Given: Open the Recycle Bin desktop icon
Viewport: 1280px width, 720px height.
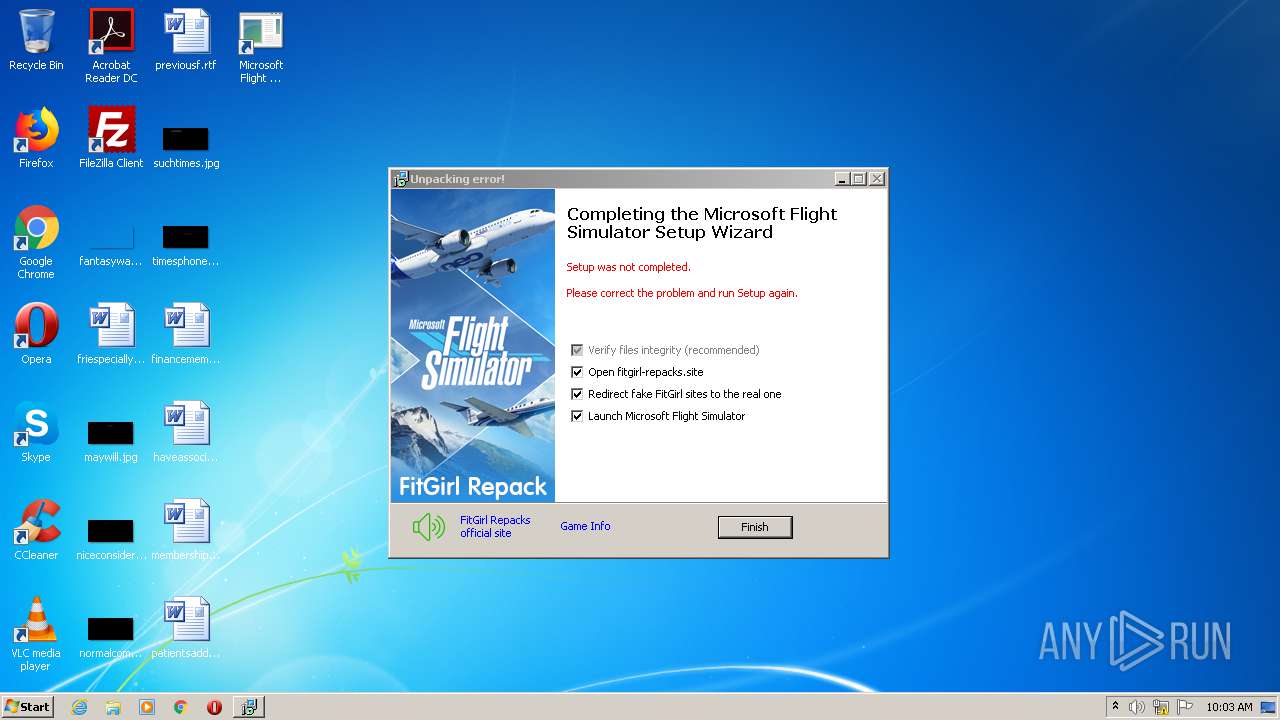Looking at the screenshot, I should [x=36, y=40].
